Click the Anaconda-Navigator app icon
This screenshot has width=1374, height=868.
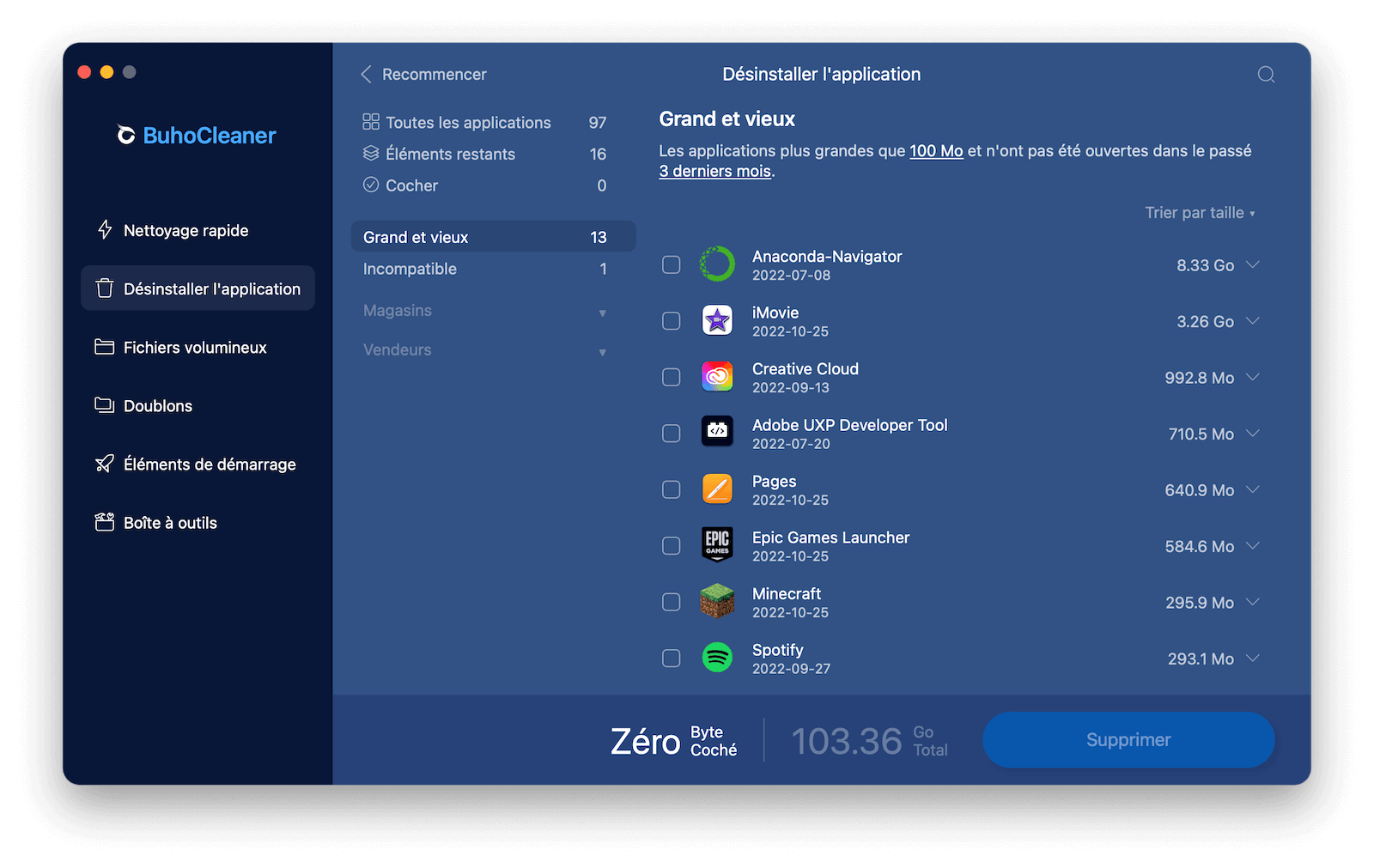pos(717,264)
